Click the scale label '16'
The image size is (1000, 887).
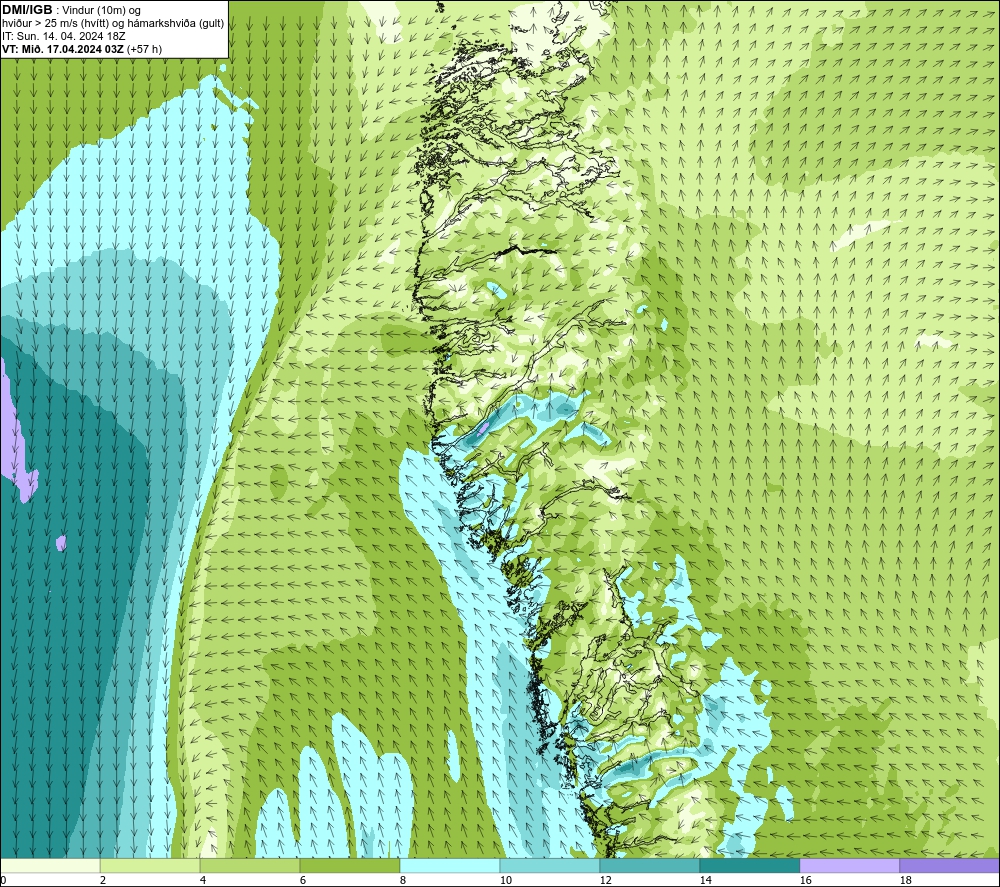point(805,881)
